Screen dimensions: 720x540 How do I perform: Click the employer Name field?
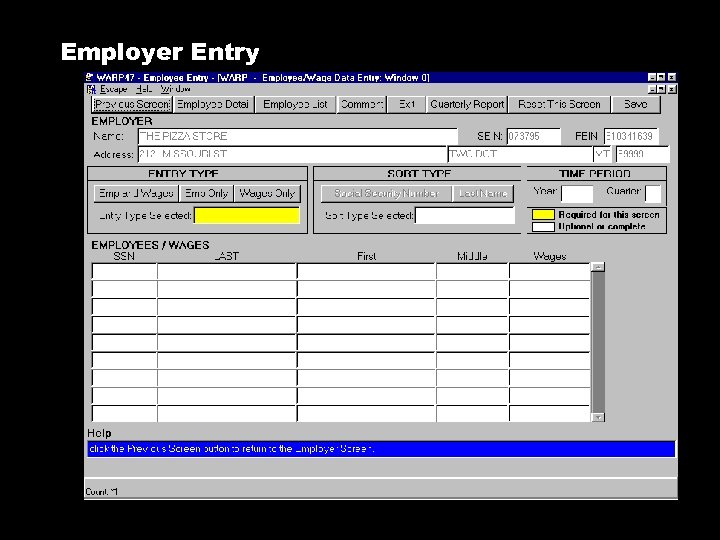click(298, 136)
